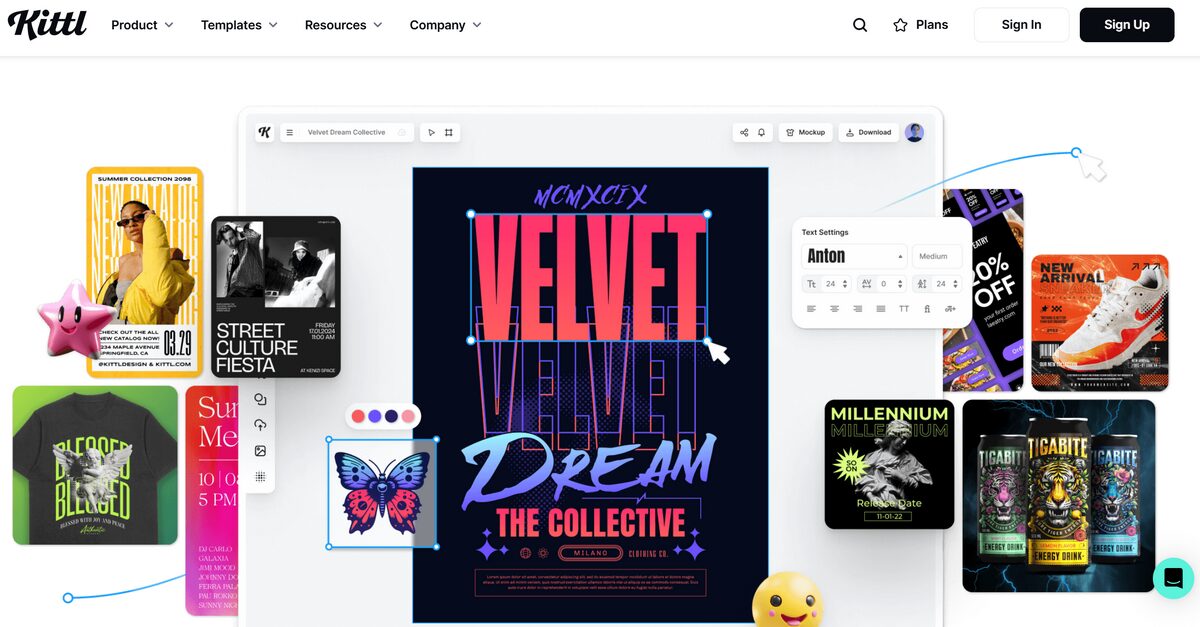Toggle justify text alignment
Image resolution: width=1200 pixels, height=627 pixels.
click(881, 309)
